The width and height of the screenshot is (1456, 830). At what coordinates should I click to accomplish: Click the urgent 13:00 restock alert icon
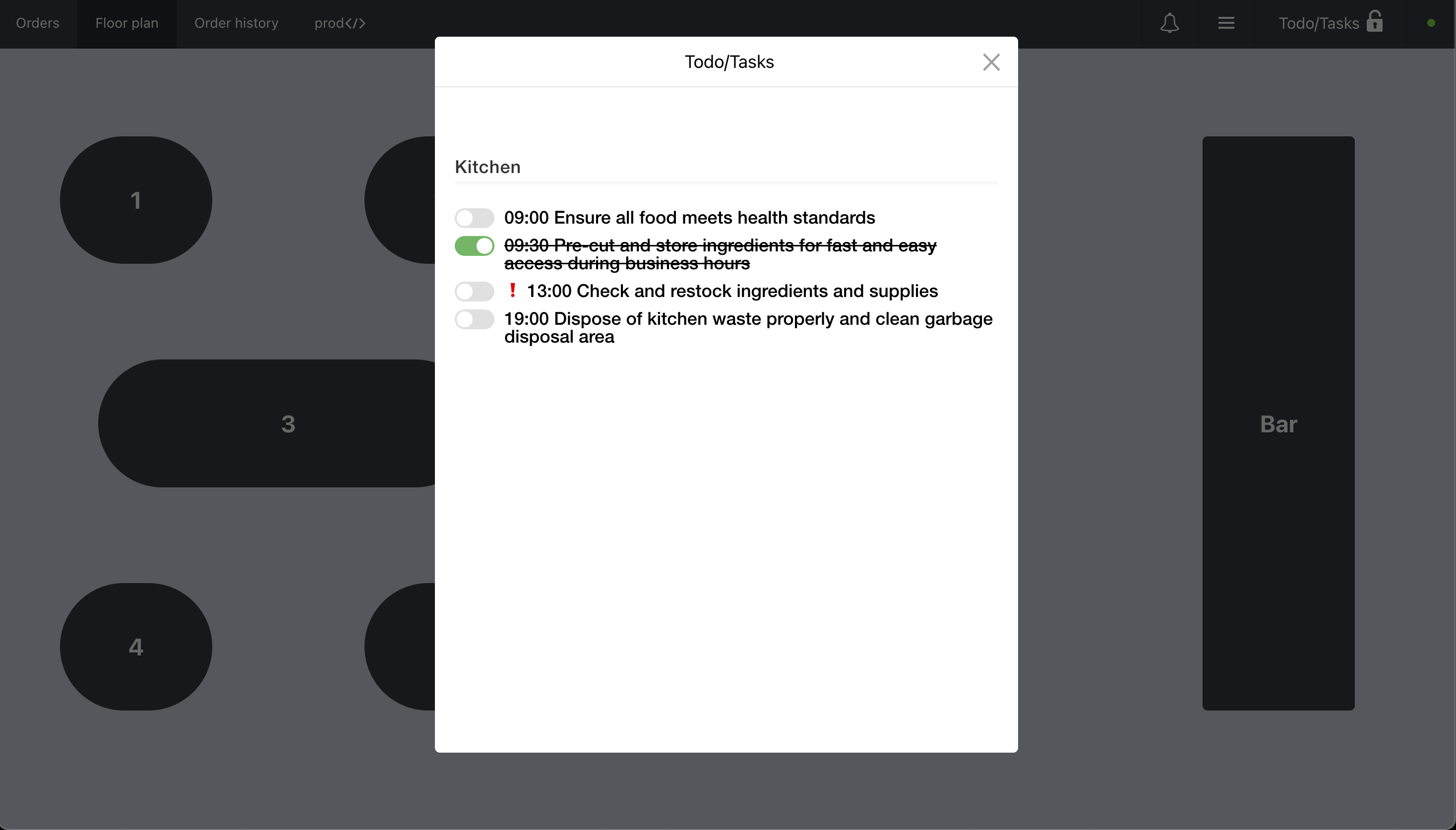(x=511, y=291)
